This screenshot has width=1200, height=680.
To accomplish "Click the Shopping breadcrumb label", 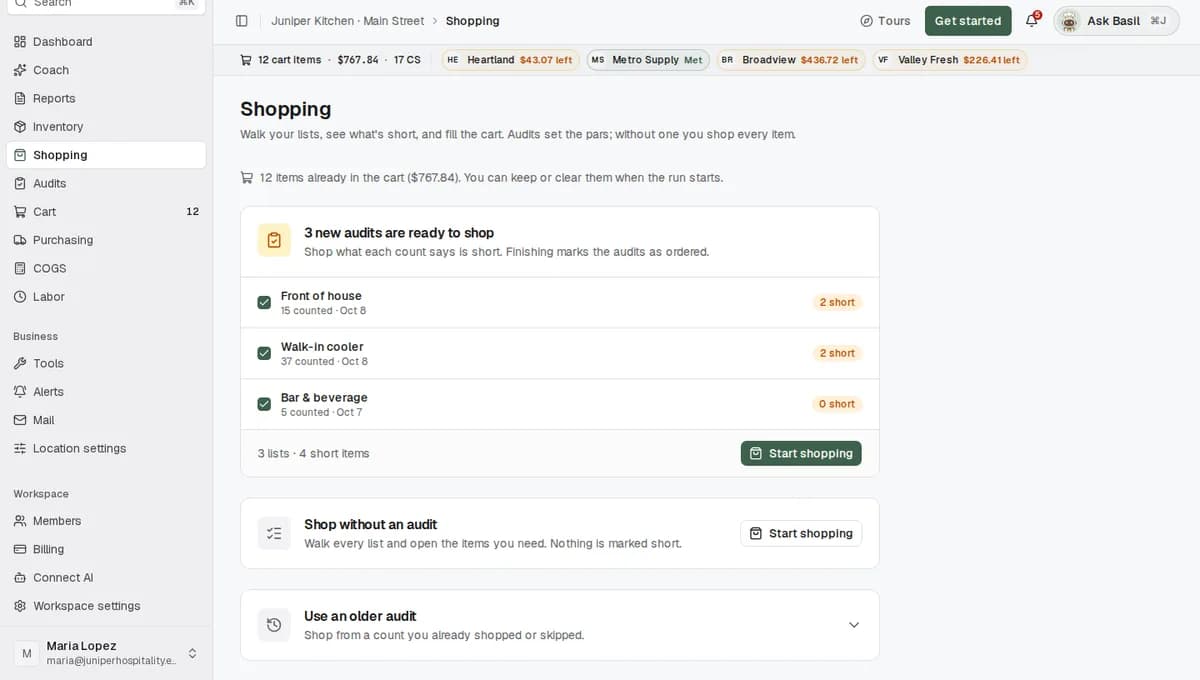I will [x=473, y=21].
